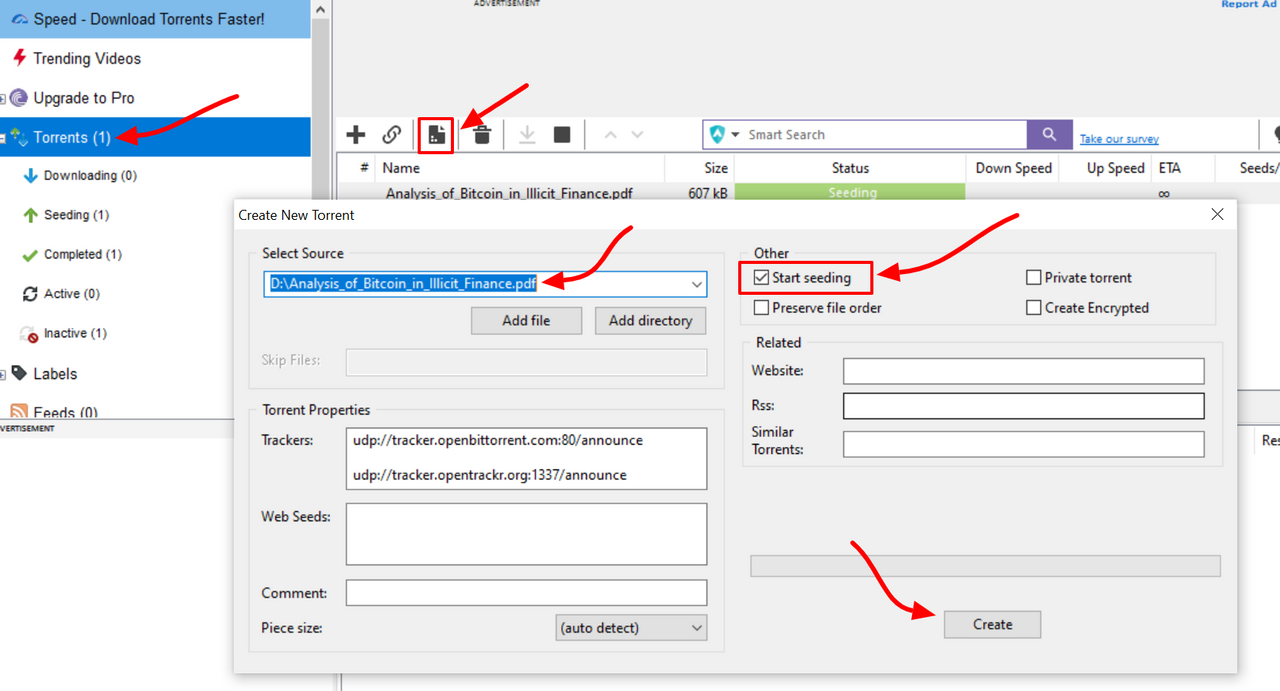1280x691 pixels.
Task: Click the Labels tag icon
Action: coord(19,373)
